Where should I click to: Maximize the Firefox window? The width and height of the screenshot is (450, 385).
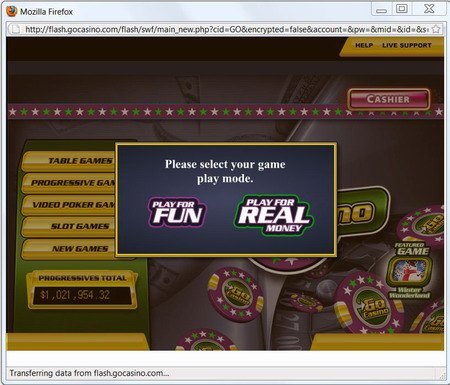pos(402,9)
